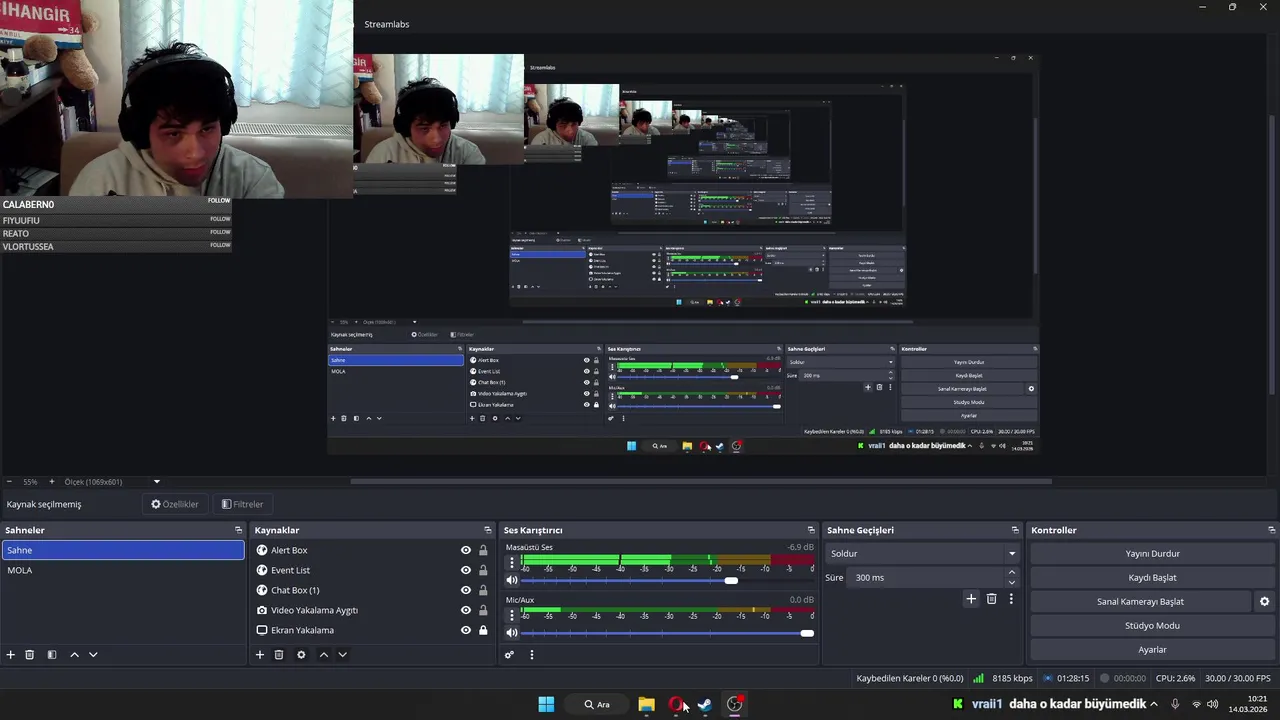The image size is (1280, 720).
Task: Decrease Süre duration with down arrow
Action: point(1012,582)
